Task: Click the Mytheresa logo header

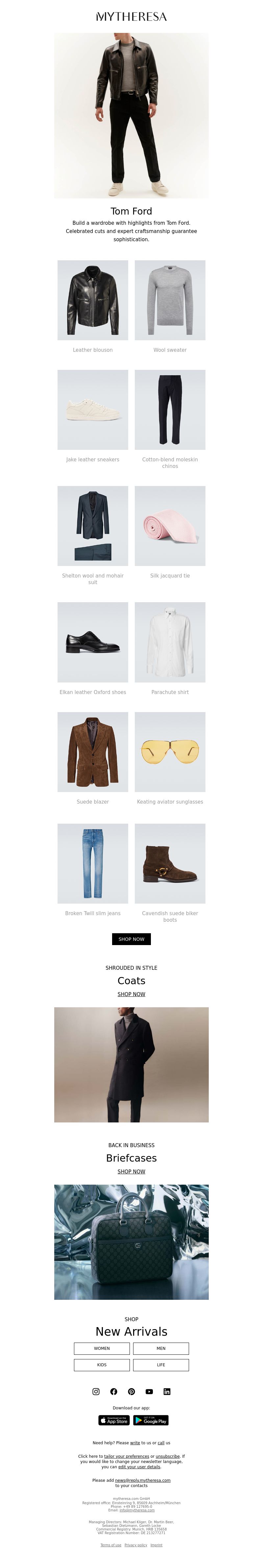Action: [131, 16]
